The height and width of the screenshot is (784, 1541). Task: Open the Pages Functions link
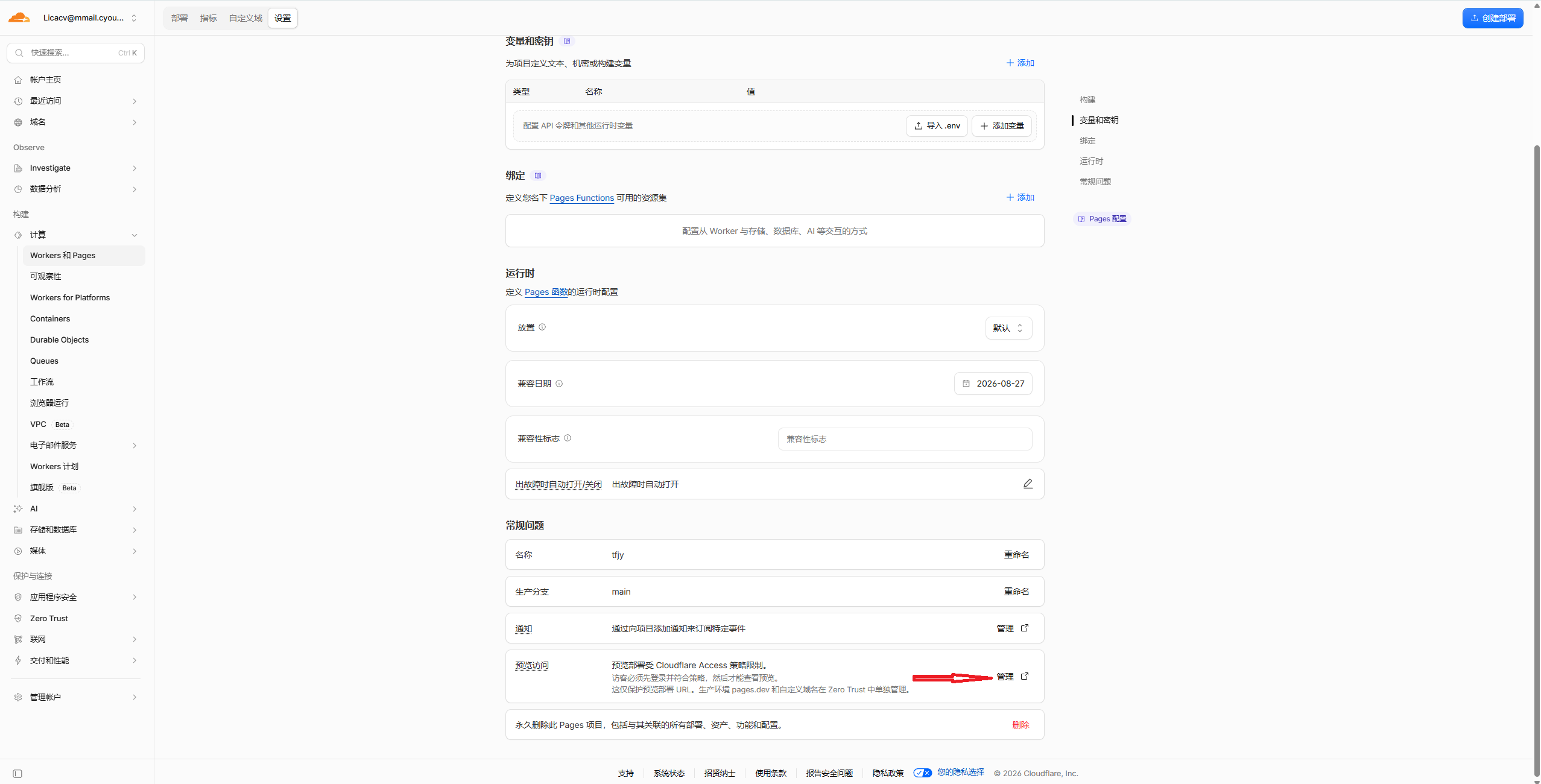[x=581, y=198]
